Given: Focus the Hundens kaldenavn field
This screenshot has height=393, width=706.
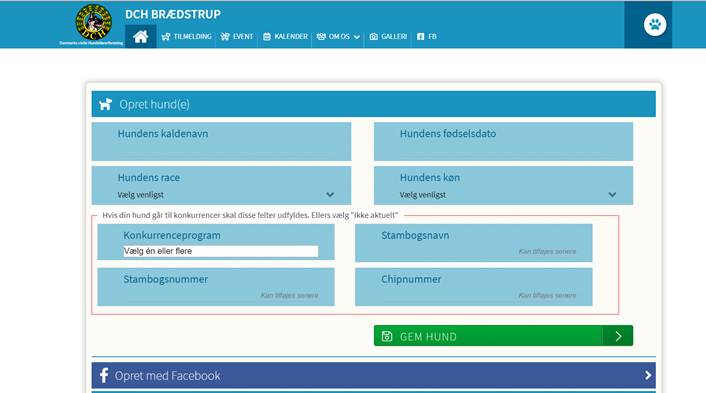Looking at the screenshot, I should click(x=221, y=141).
